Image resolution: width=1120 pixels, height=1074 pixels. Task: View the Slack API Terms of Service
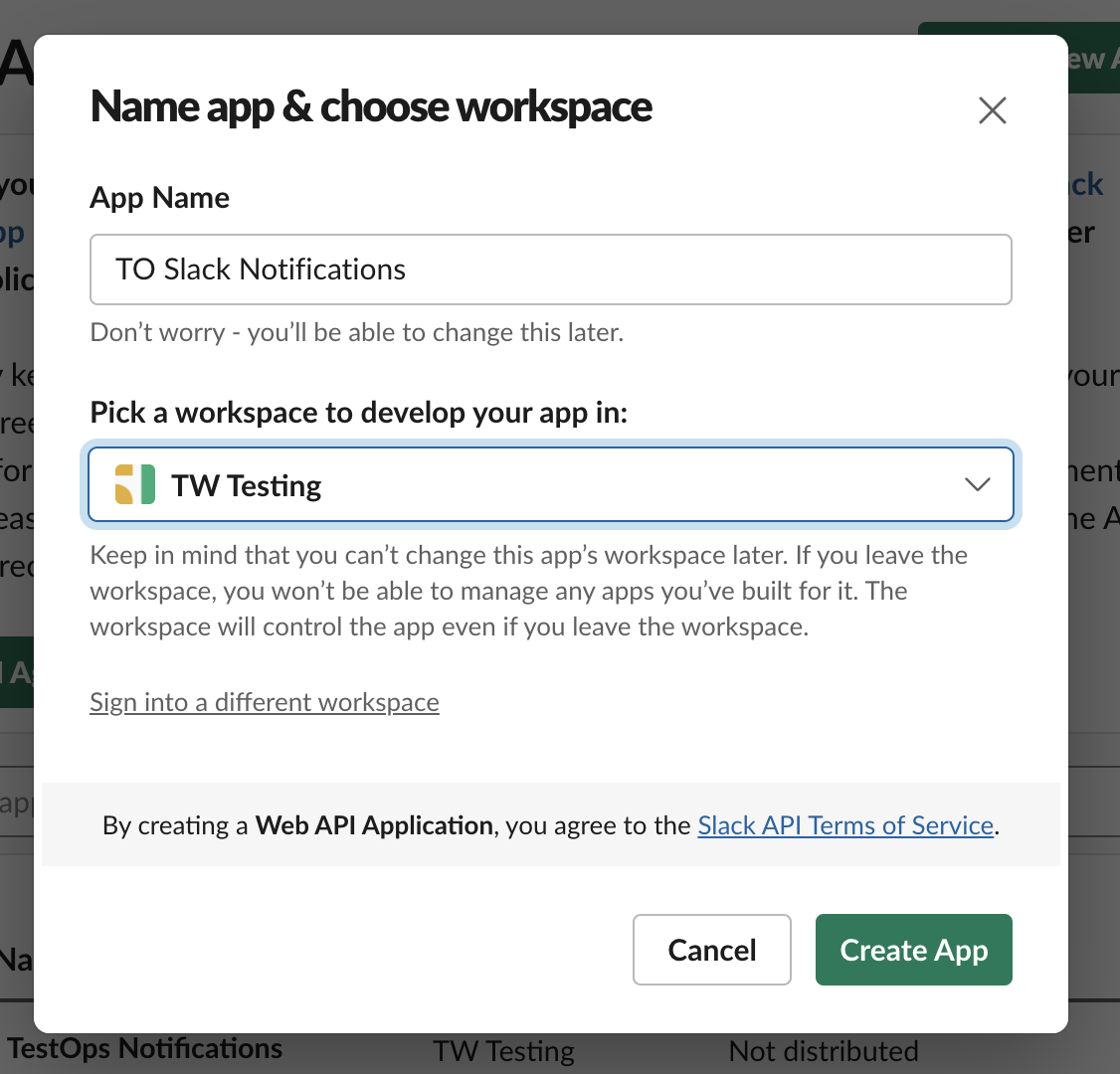coord(844,824)
